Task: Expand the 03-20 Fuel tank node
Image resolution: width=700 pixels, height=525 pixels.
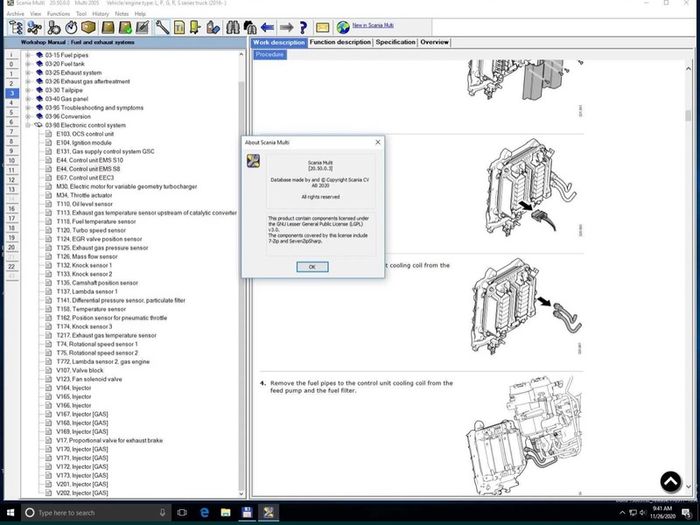Action: (28, 64)
